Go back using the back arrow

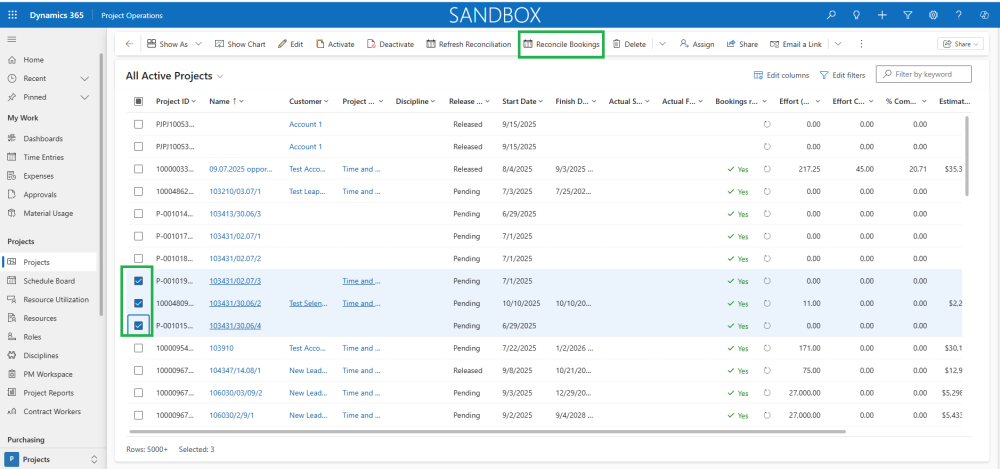point(129,44)
